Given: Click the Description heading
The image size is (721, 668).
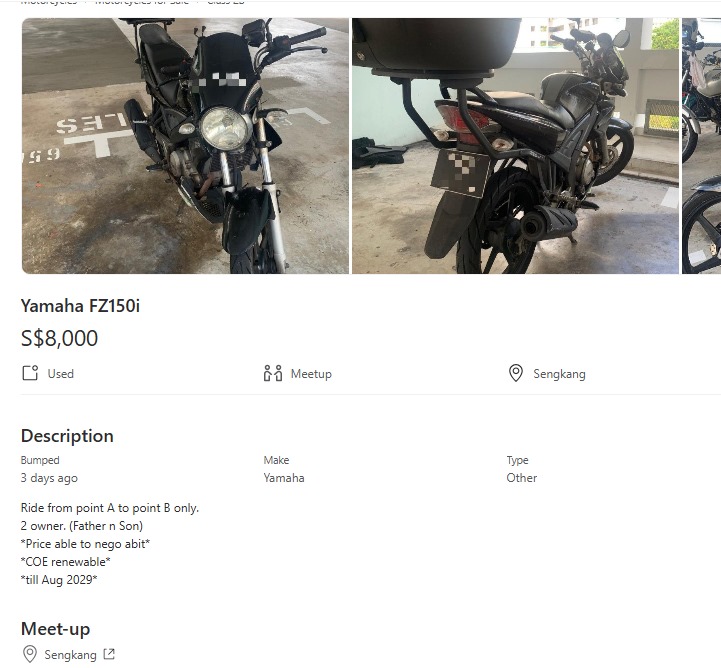Looking at the screenshot, I should click(x=67, y=436).
